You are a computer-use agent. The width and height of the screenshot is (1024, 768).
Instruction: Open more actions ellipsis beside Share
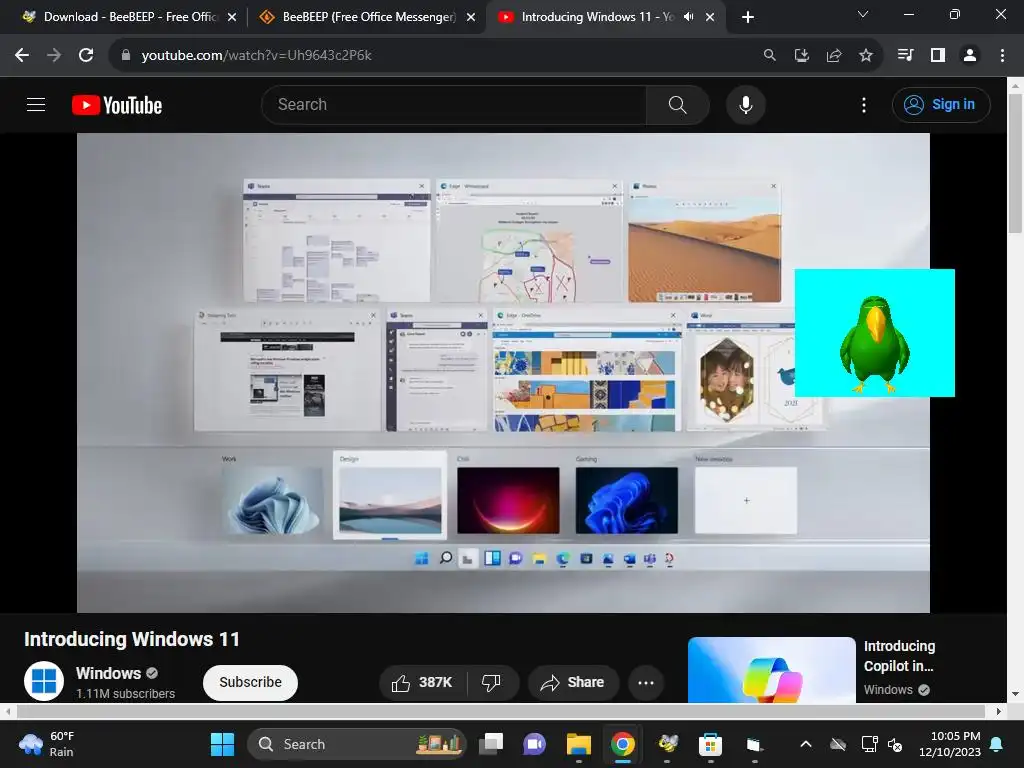pos(646,682)
